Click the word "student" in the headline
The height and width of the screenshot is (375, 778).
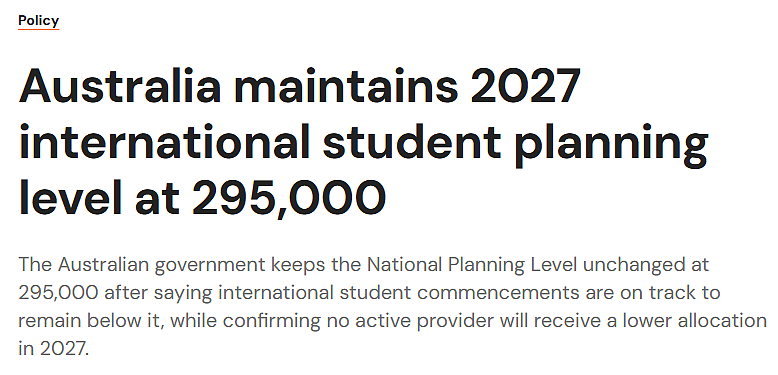coord(413,141)
